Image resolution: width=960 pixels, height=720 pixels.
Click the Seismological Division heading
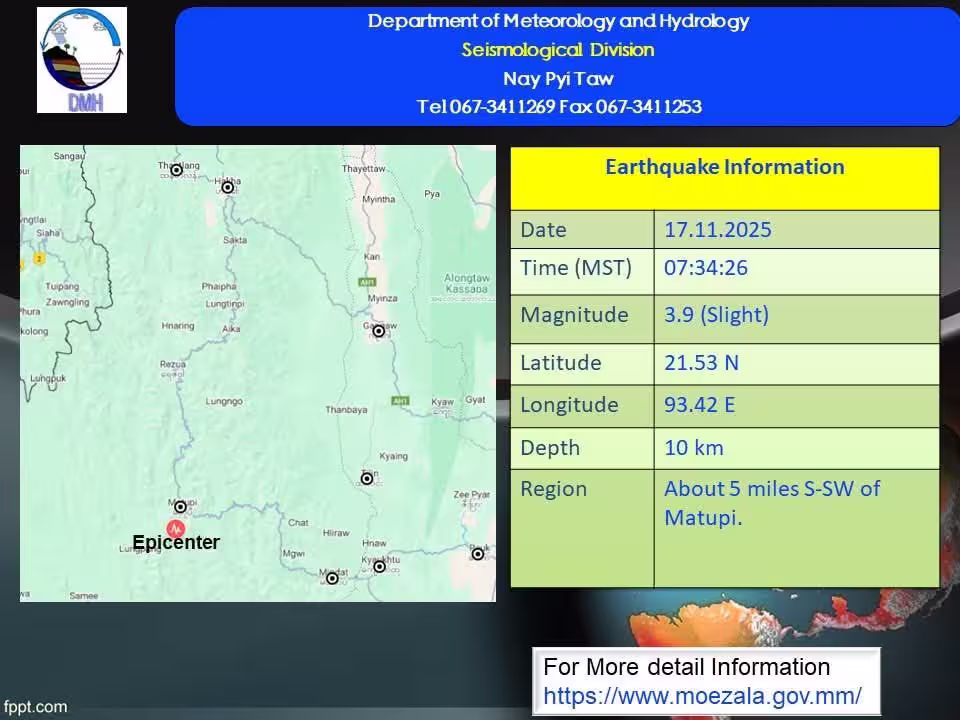click(557, 50)
